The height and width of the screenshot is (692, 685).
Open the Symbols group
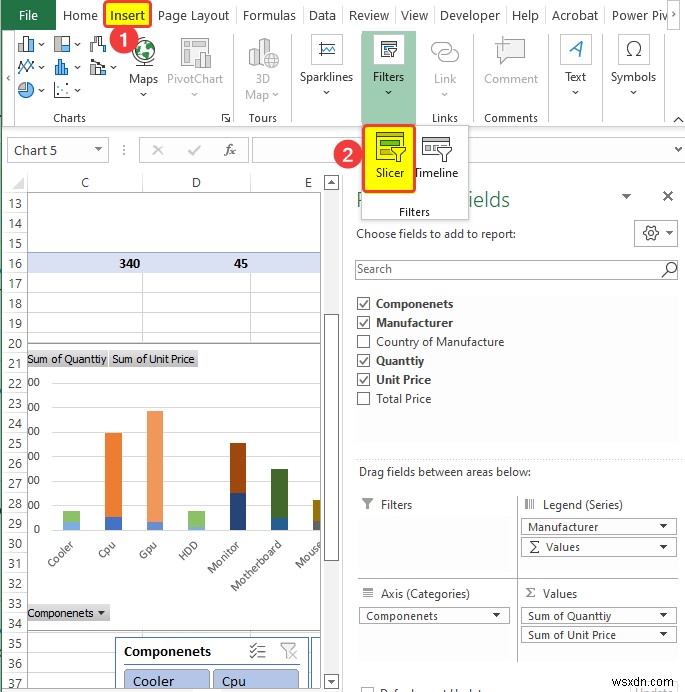(633, 66)
